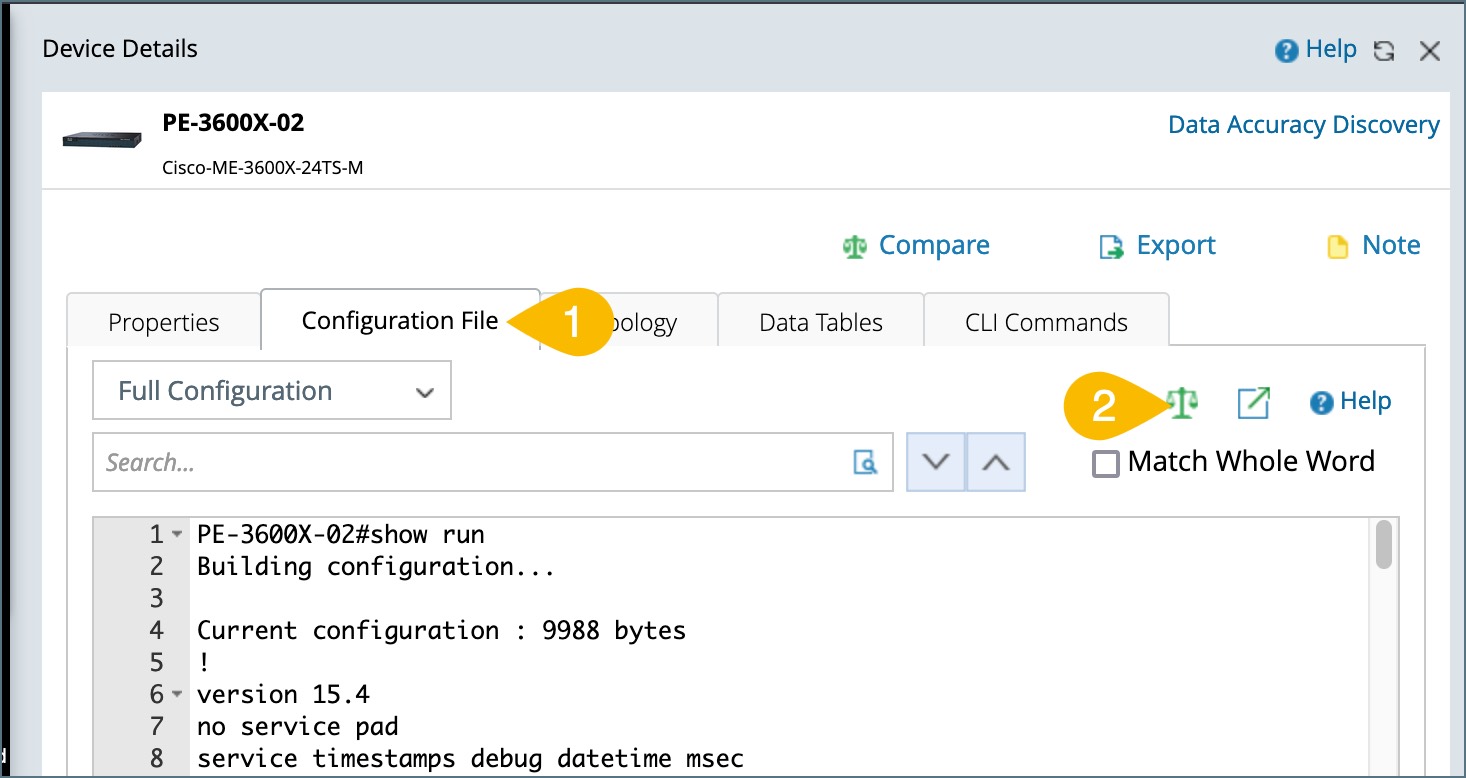Jump to previous search match arrow
This screenshot has height=778, width=1466.
[x=996, y=462]
